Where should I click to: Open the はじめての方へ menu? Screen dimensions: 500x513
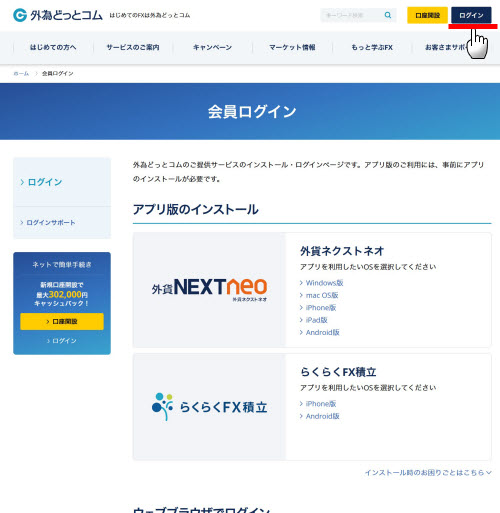point(53,47)
